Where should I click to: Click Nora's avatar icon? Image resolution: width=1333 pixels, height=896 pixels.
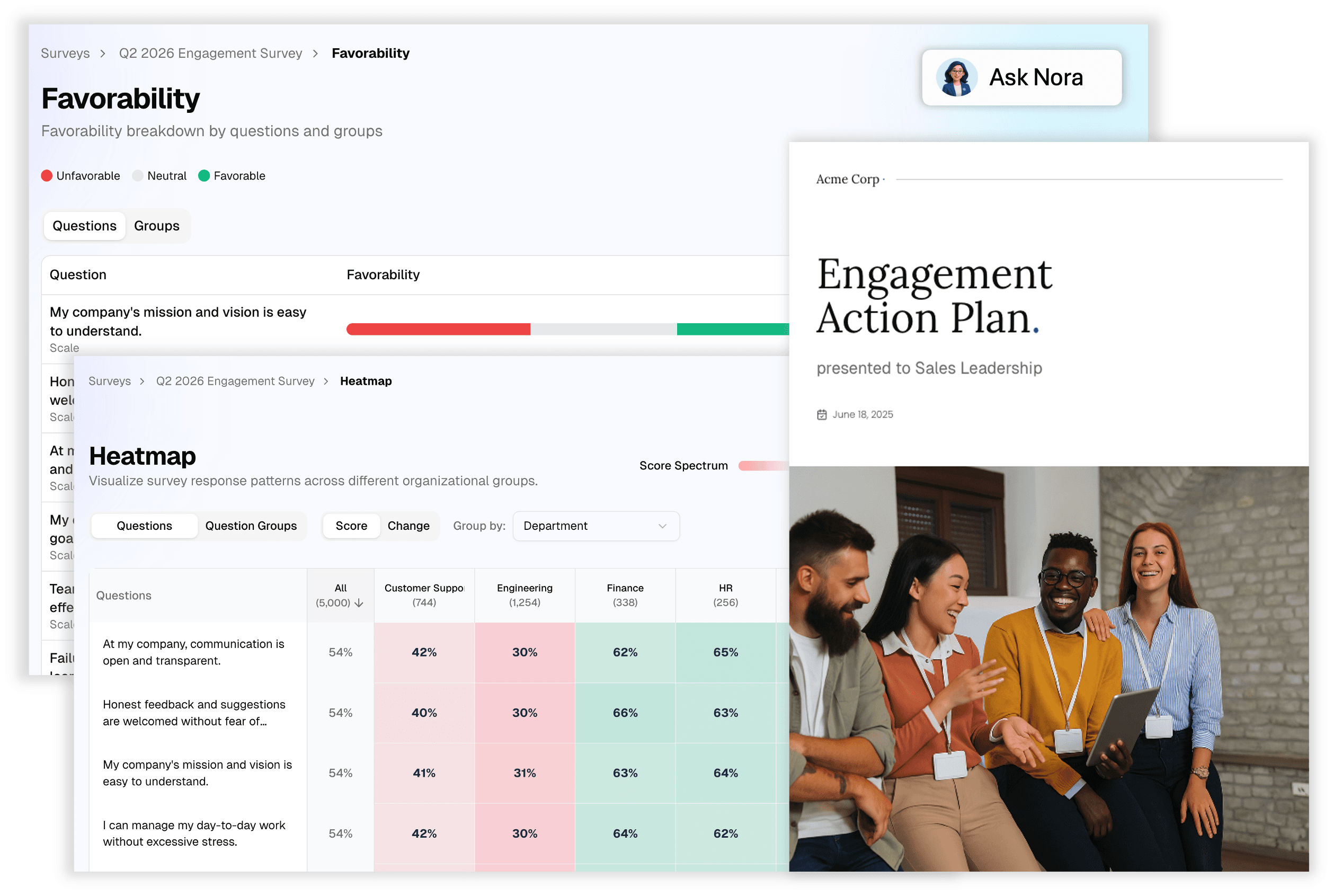point(956,77)
